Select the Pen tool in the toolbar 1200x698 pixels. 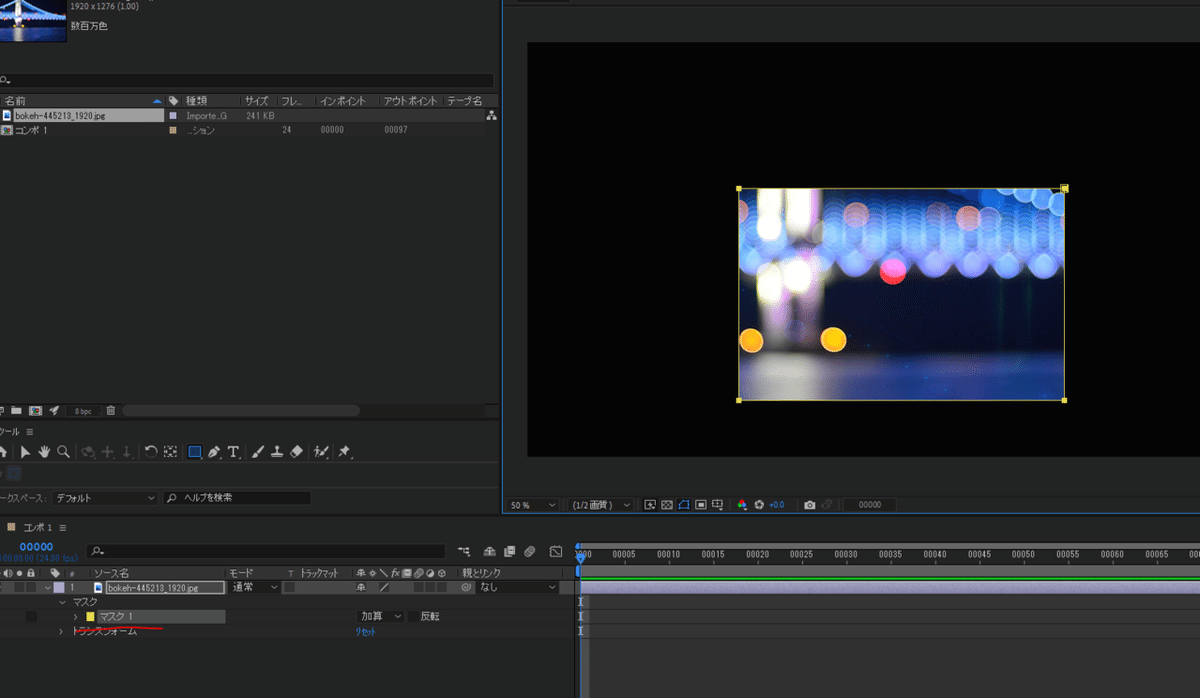(x=214, y=452)
